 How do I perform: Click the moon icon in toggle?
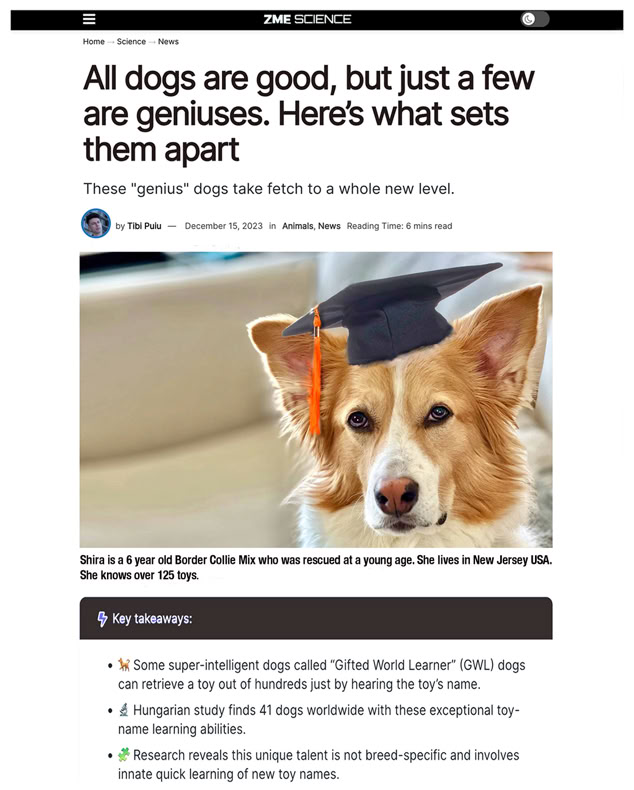coord(528,19)
